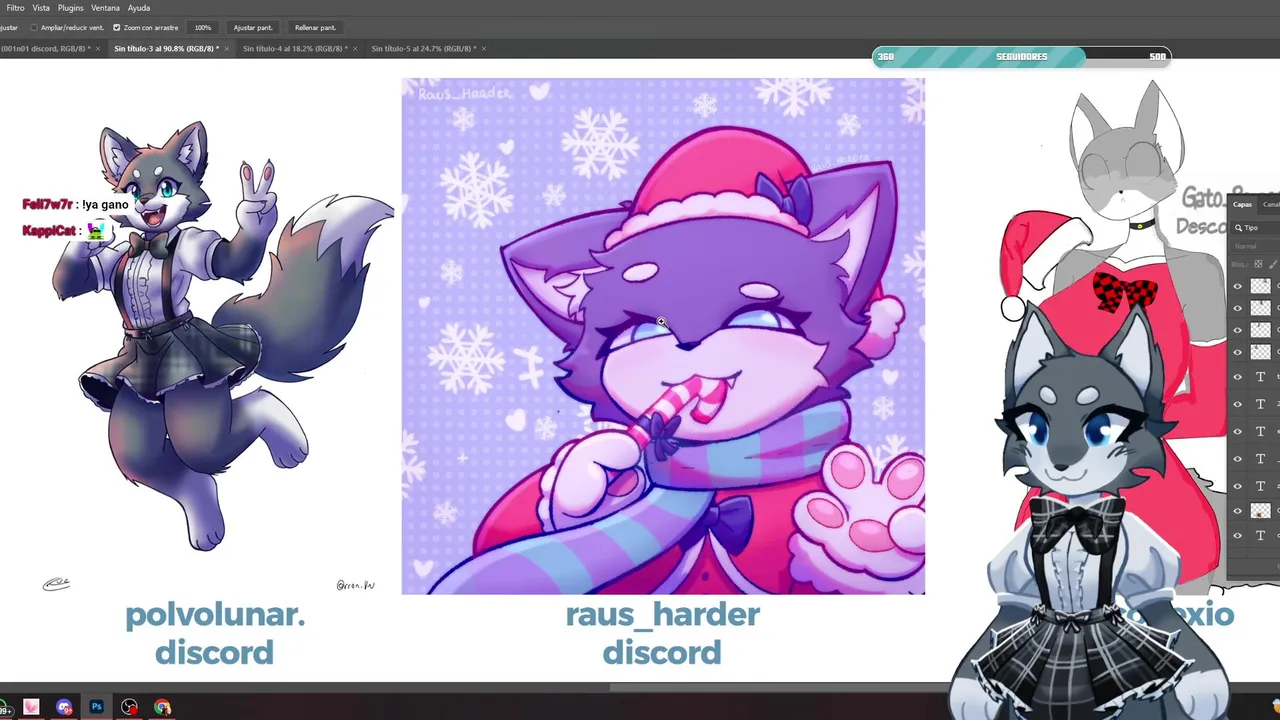This screenshot has width=1280, height=720.
Task: Click the raus_harder discord canvas text
Action: coord(662,634)
